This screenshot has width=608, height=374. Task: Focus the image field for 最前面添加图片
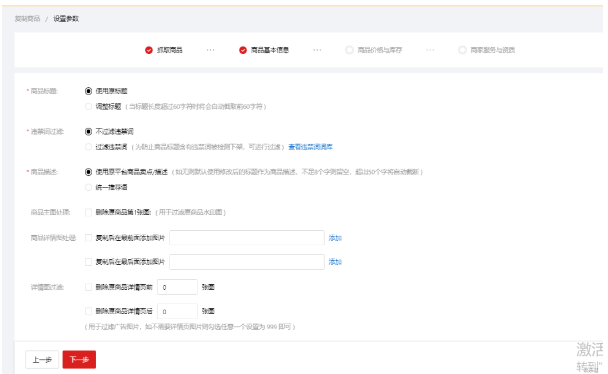pyautogui.click(x=247, y=238)
